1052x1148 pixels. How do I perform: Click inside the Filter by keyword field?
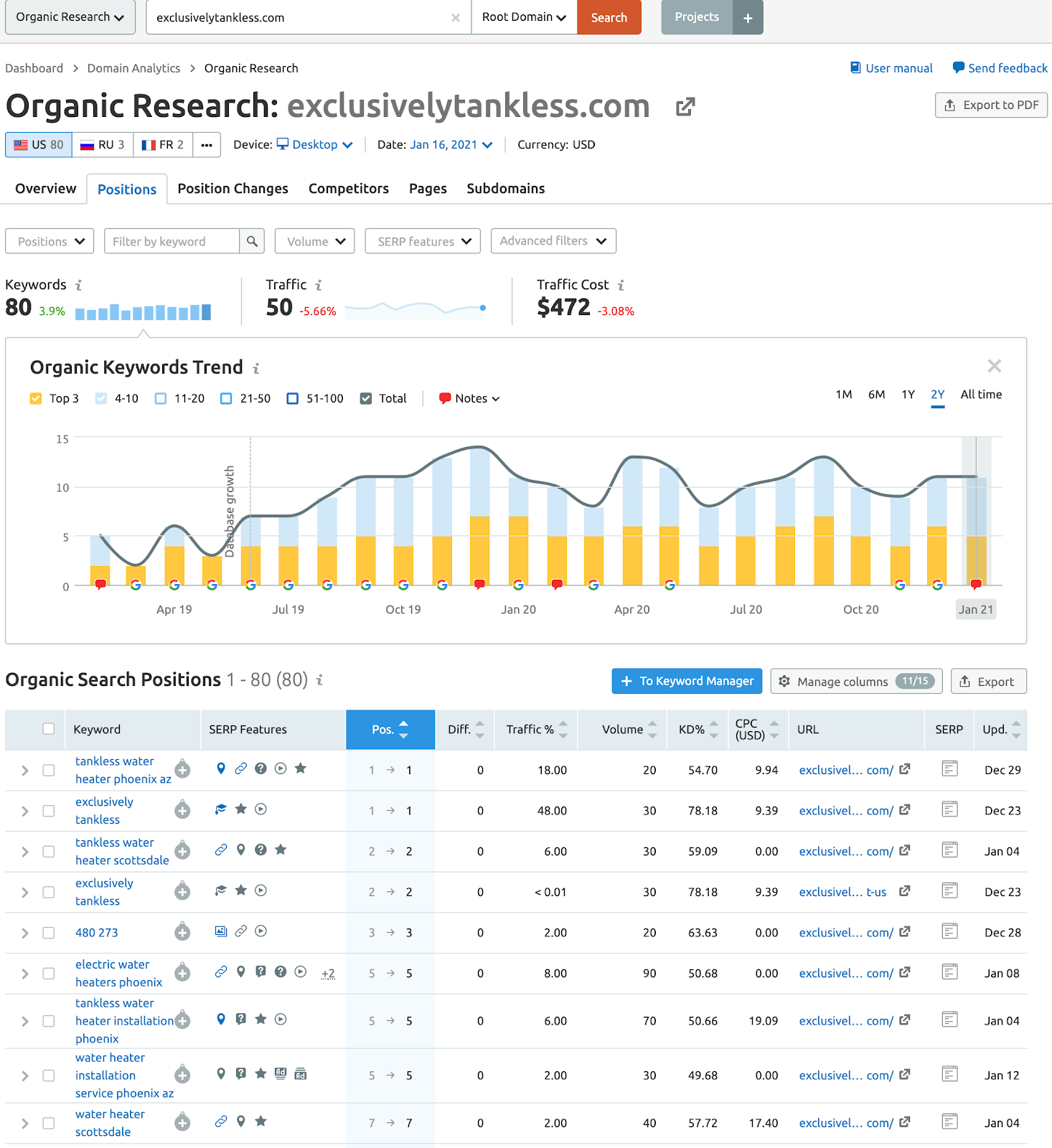(172, 241)
